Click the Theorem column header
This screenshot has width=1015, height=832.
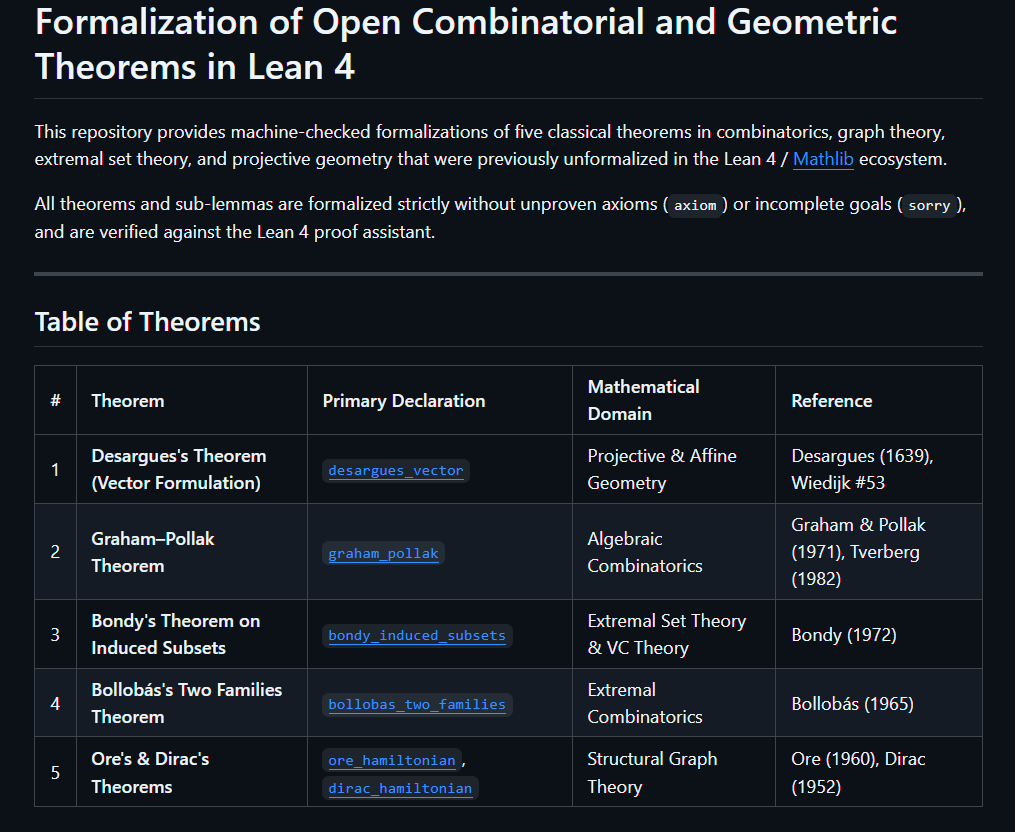coord(192,401)
